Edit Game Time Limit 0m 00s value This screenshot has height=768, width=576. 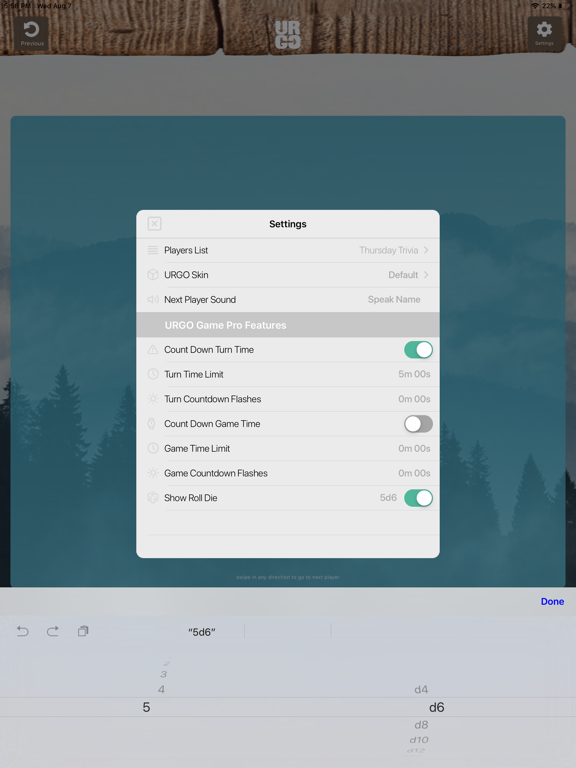tap(414, 448)
